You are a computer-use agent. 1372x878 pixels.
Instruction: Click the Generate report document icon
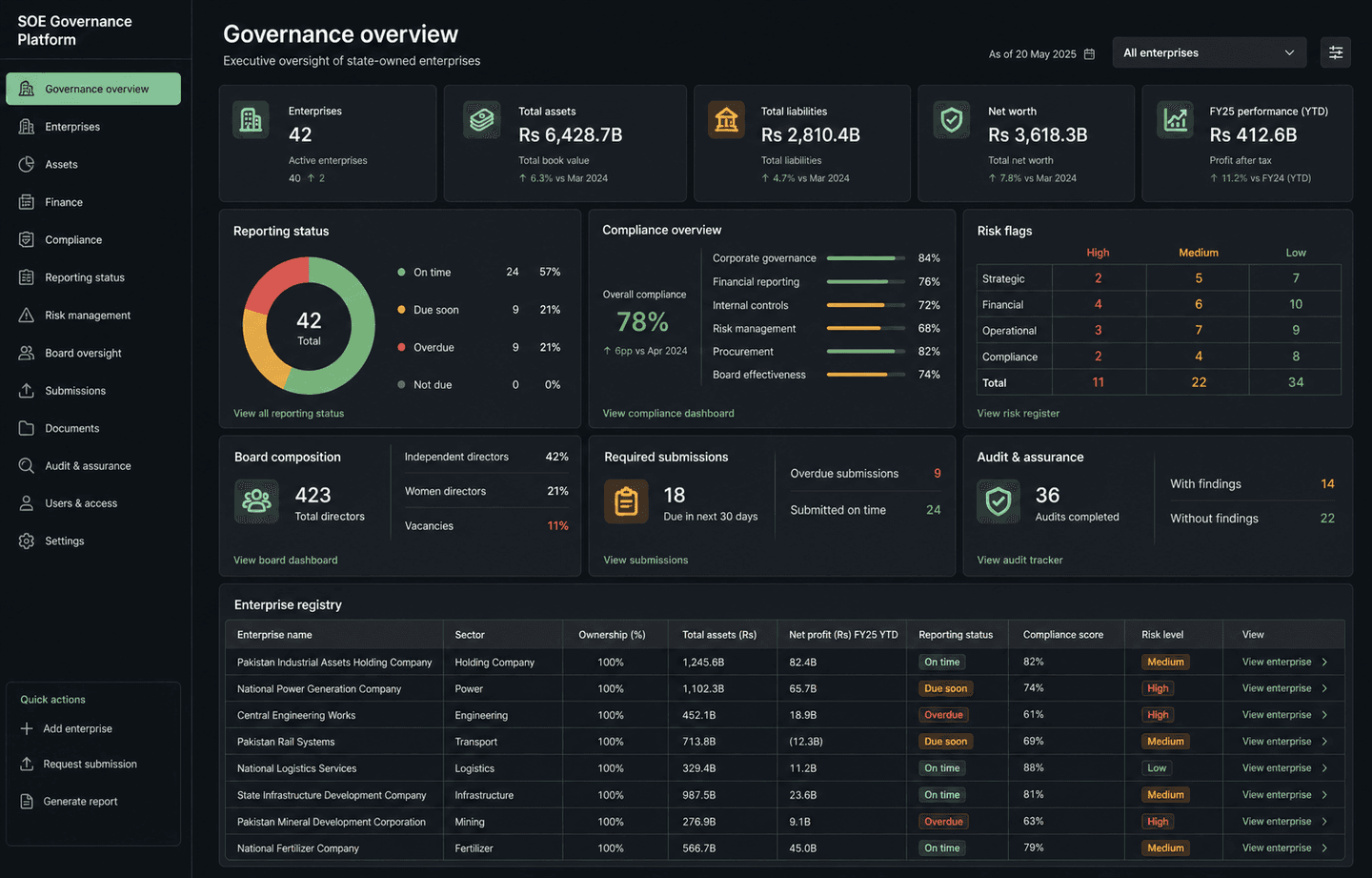[27, 802]
